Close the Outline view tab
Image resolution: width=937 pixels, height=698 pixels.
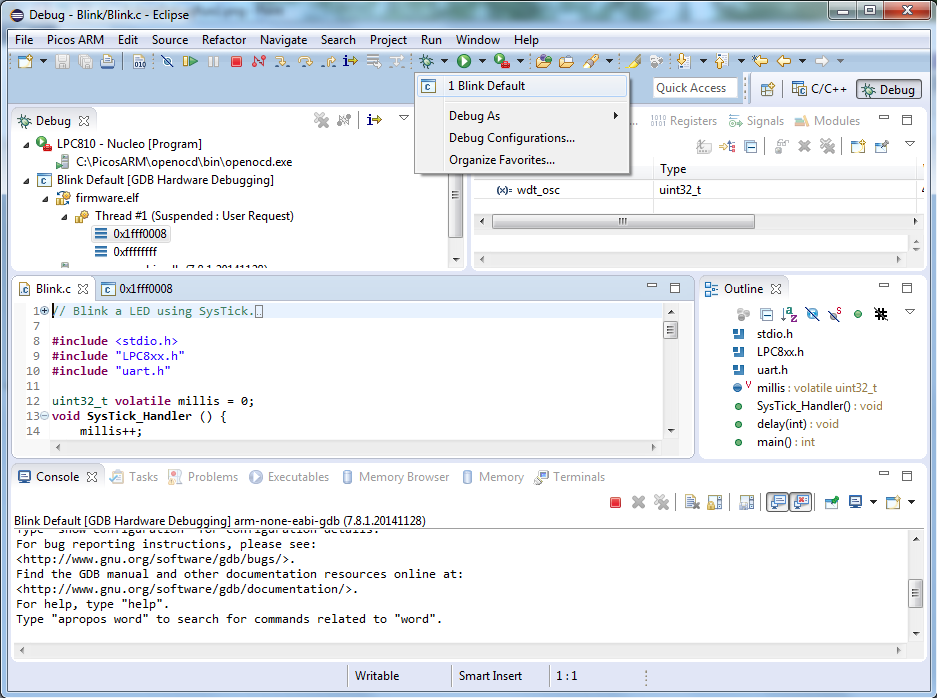(x=776, y=289)
